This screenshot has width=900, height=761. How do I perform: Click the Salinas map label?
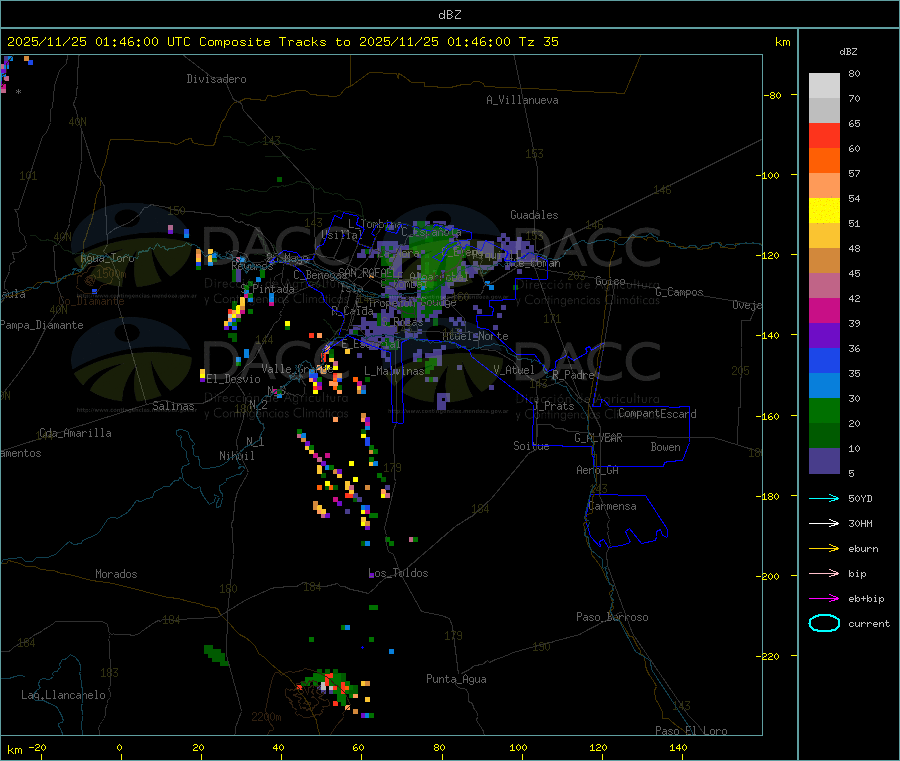point(173,406)
